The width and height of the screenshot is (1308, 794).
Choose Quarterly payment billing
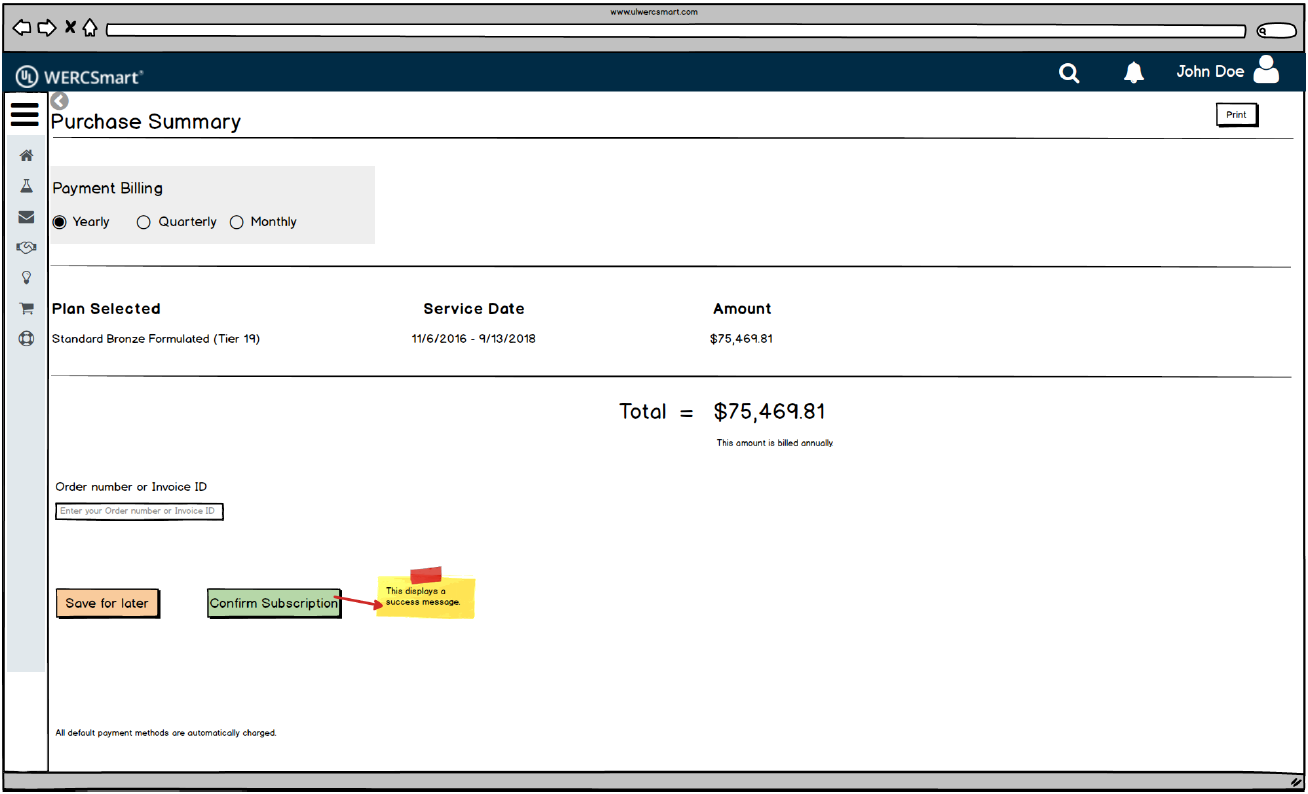point(144,222)
